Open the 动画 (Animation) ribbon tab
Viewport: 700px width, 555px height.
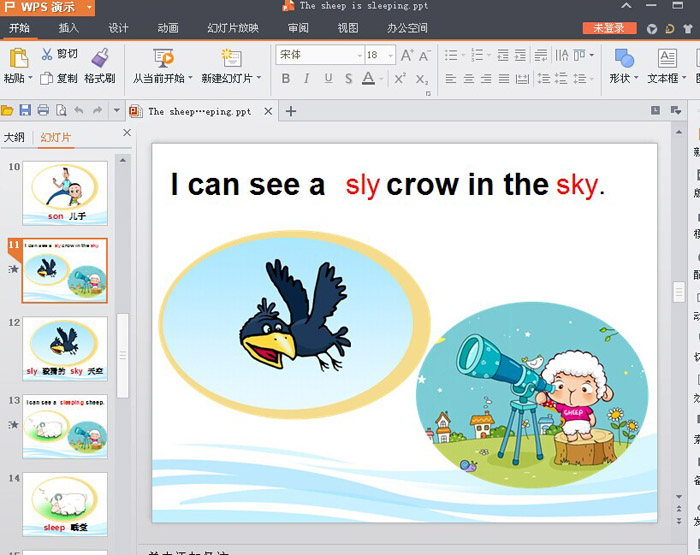(x=168, y=28)
